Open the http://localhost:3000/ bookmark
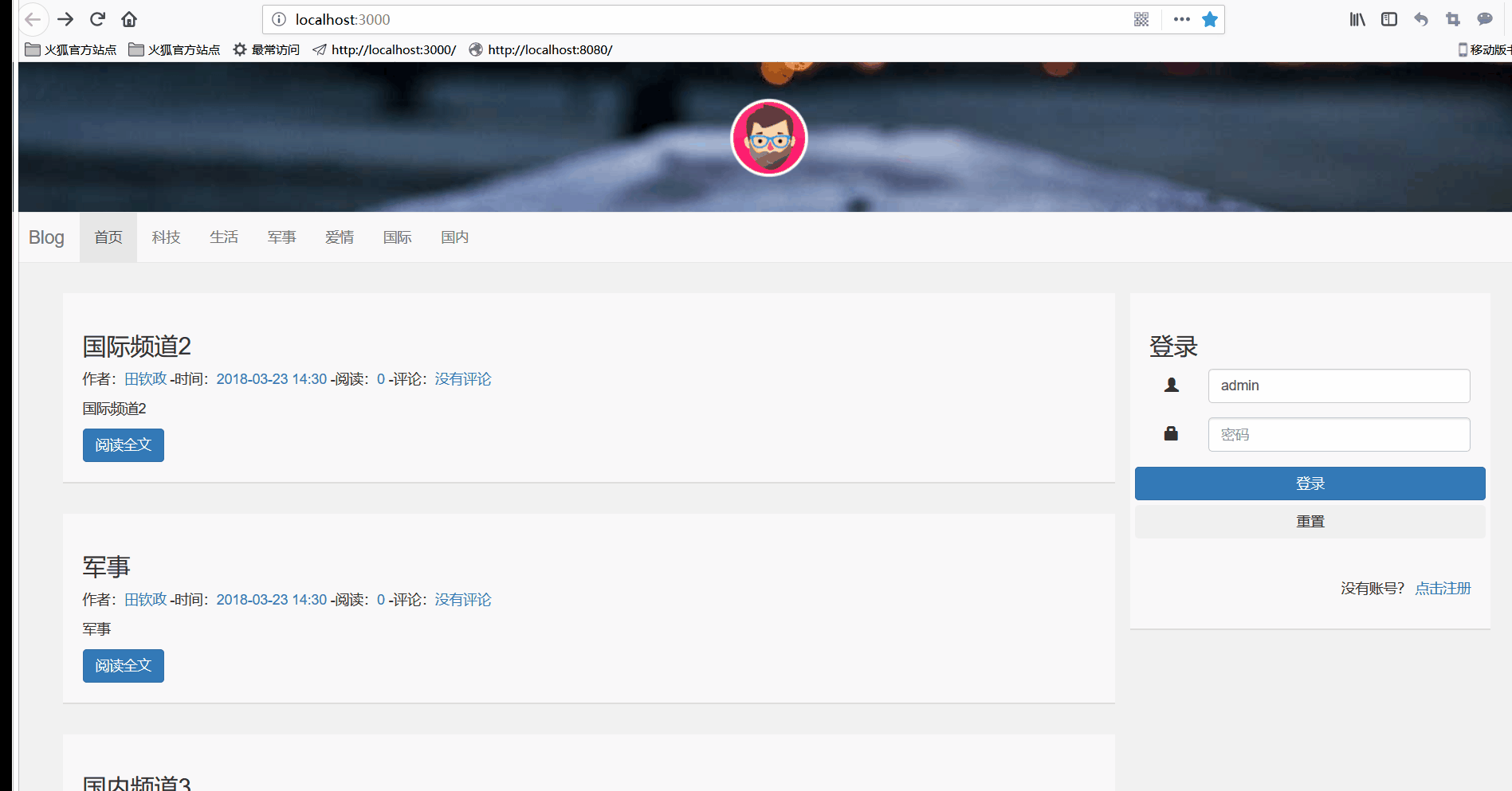The image size is (1512, 791). coord(384,49)
